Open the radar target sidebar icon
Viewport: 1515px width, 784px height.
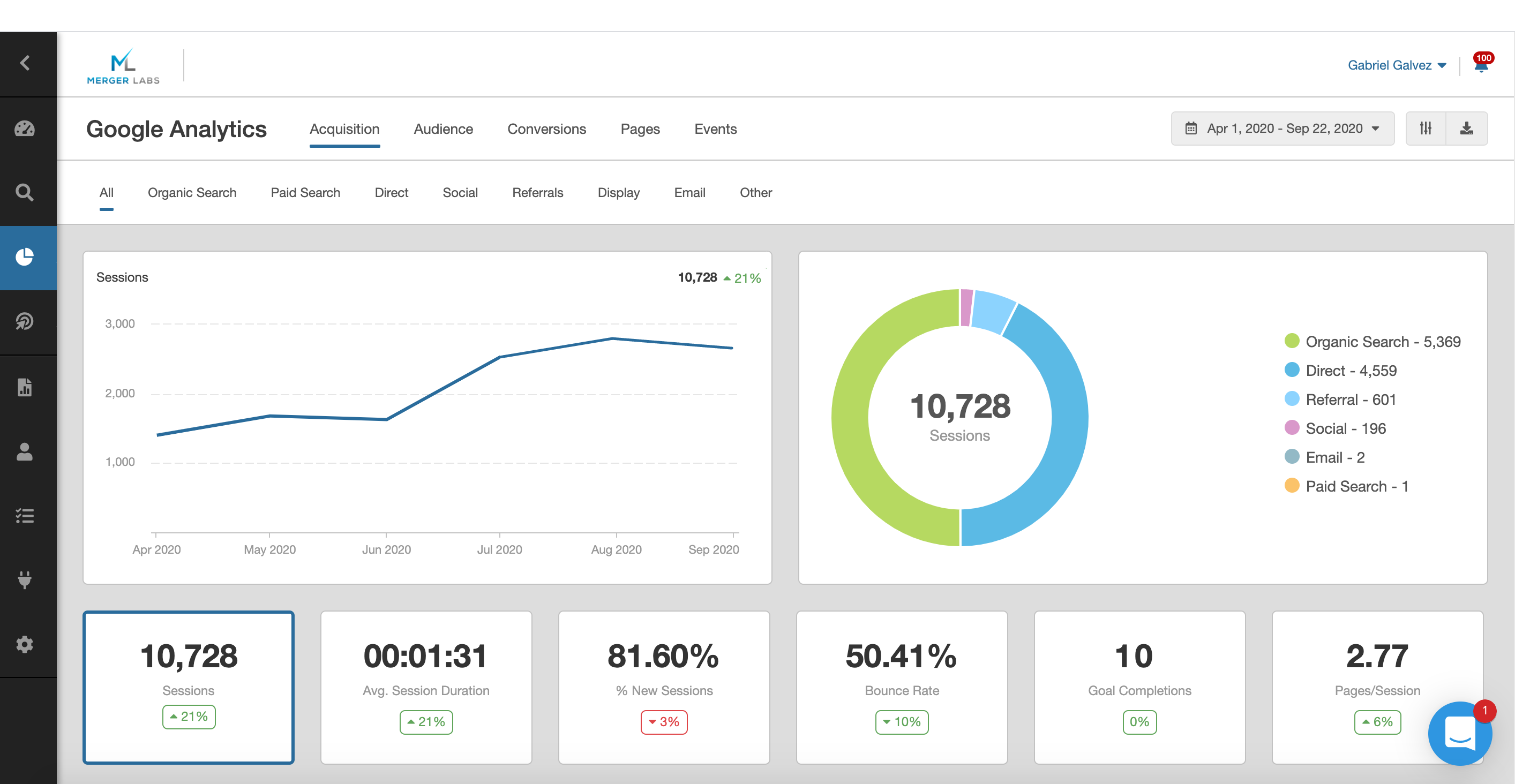tap(25, 321)
